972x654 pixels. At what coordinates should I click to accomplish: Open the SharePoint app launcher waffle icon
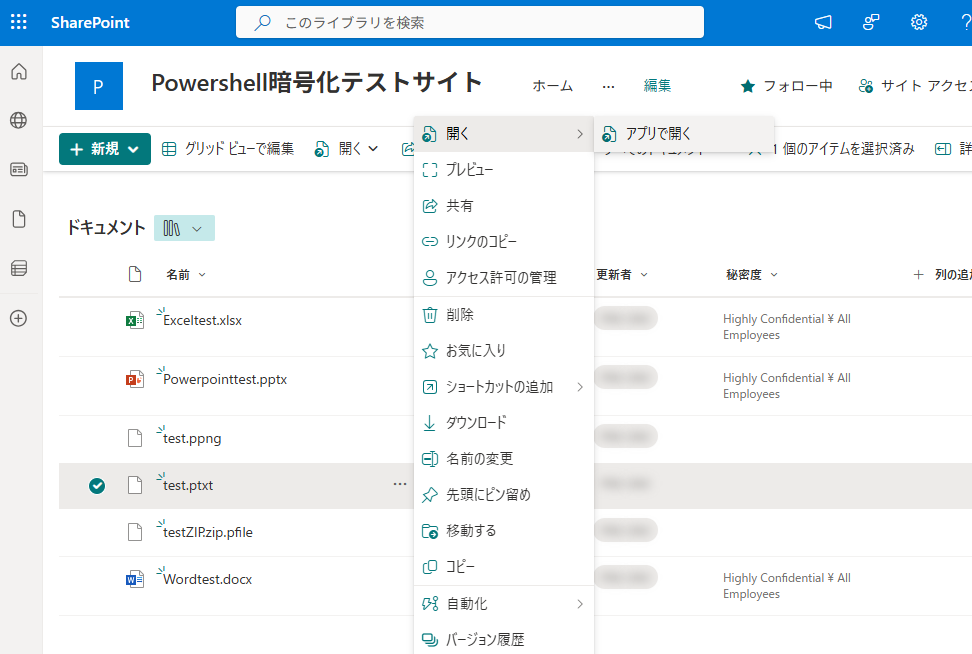click(x=18, y=22)
